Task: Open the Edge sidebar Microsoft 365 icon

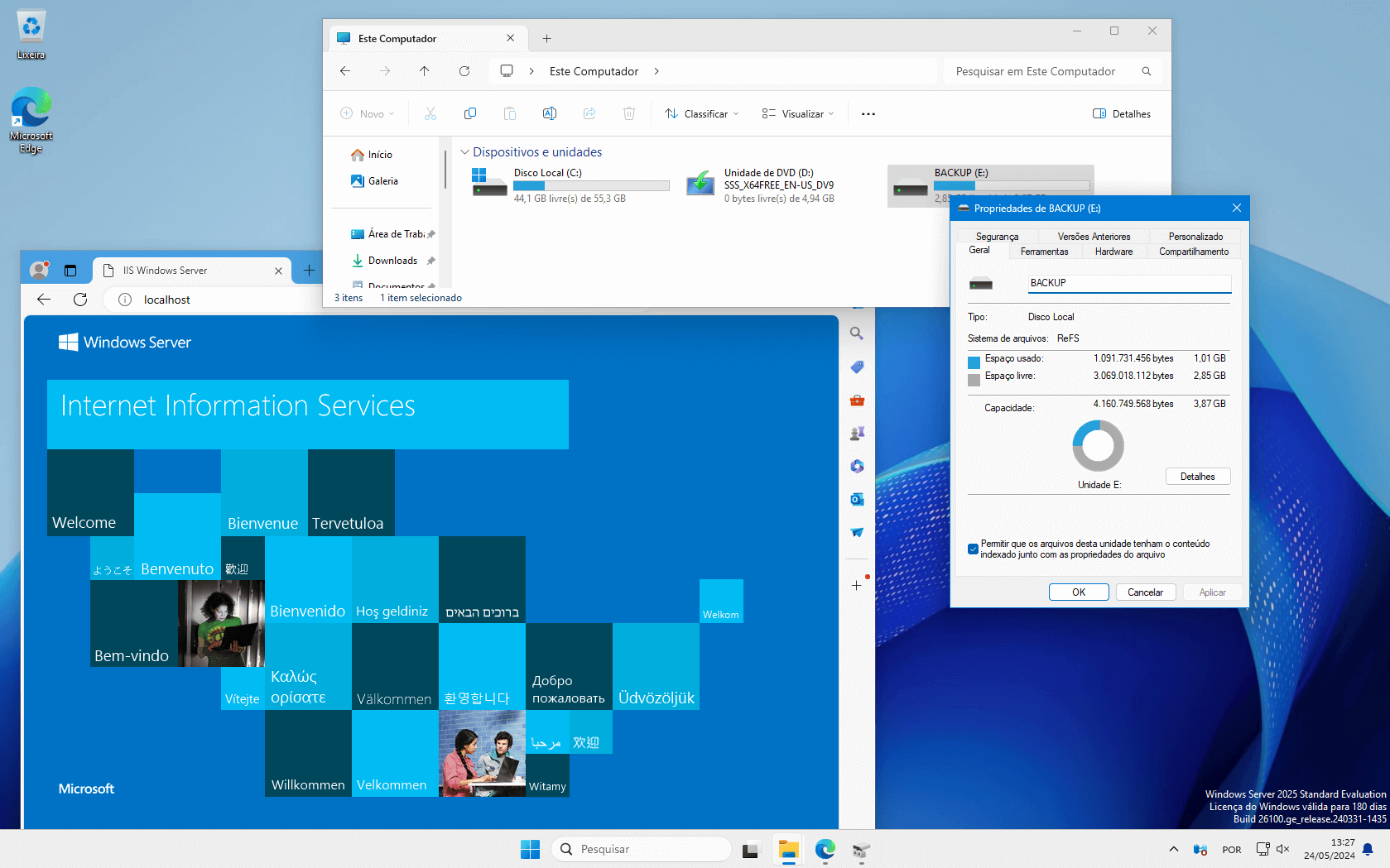Action: click(857, 466)
